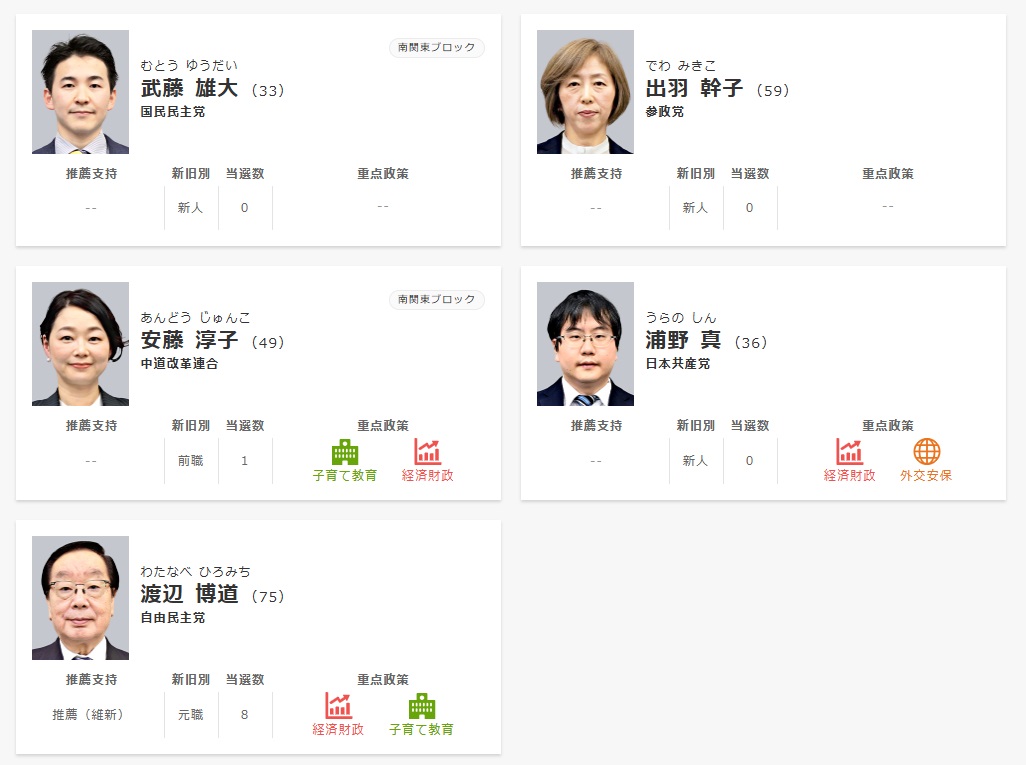Click 浦野 真's orange 外交安保 globe icon
The image size is (1026, 765).
click(x=927, y=452)
